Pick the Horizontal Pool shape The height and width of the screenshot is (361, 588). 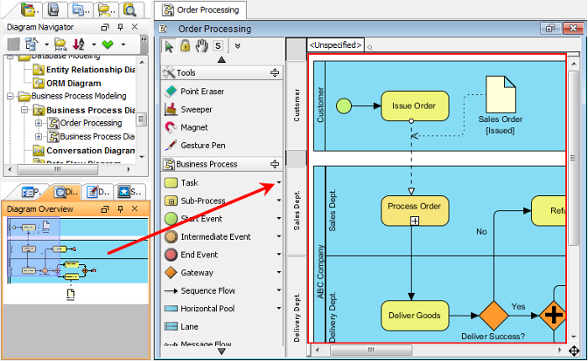[200, 309]
